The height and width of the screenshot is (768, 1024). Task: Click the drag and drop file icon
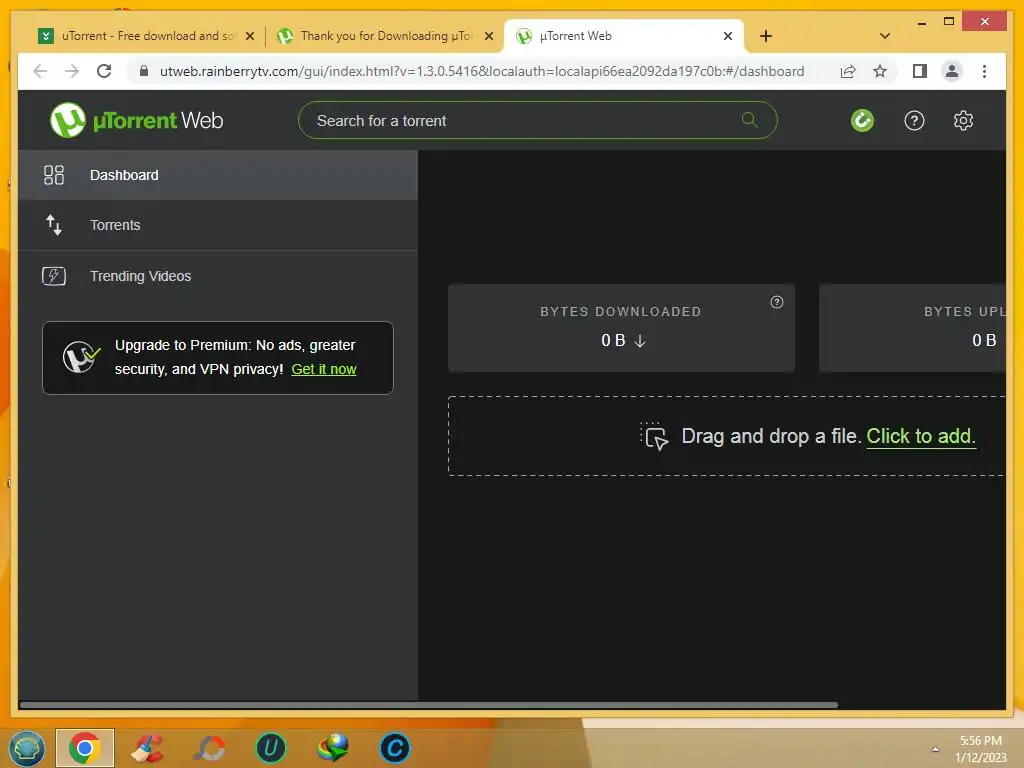click(654, 436)
